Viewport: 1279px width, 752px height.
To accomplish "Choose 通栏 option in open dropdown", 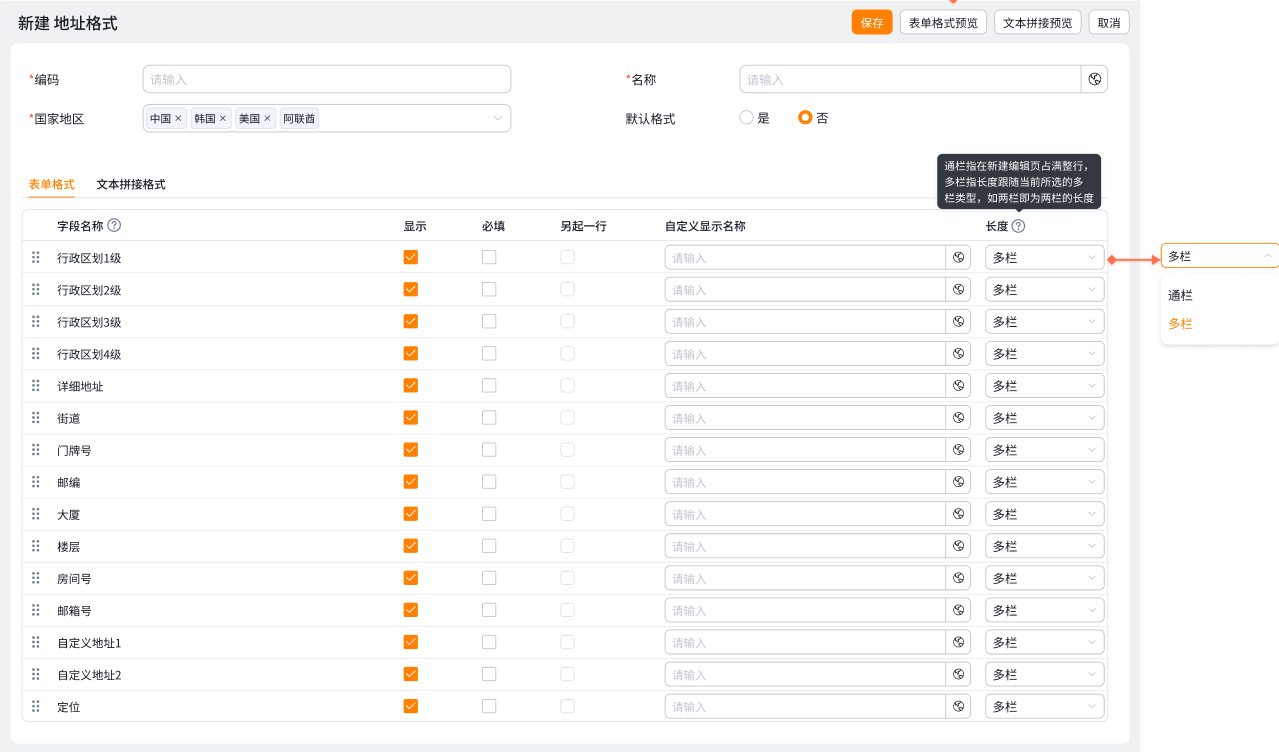I will [x=1181, y=296].
